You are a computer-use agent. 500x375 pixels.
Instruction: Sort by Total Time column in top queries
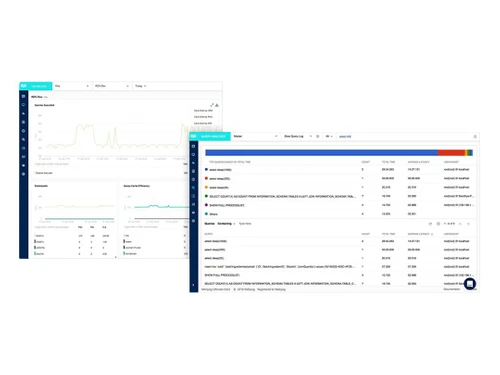[x=388, y=162]
